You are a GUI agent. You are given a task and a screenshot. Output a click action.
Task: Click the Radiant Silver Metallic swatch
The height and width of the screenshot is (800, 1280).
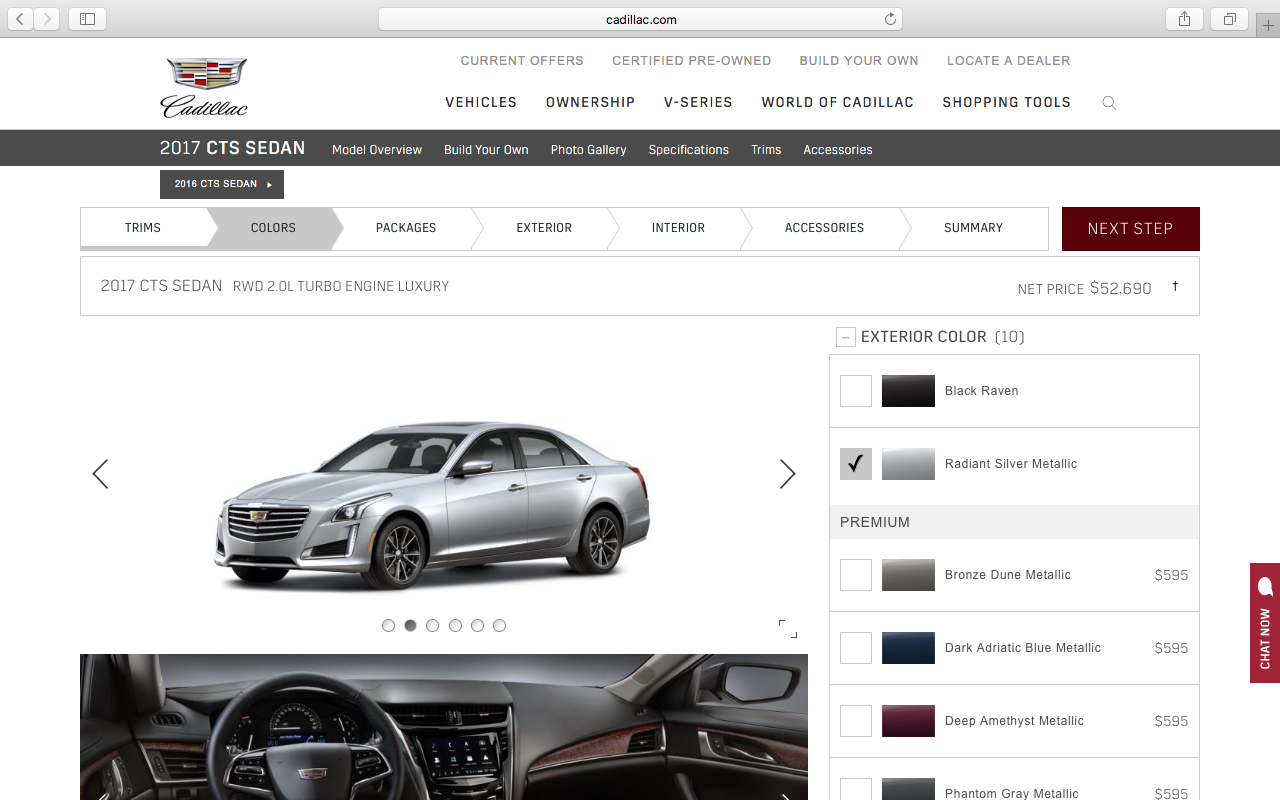(908, 464)
